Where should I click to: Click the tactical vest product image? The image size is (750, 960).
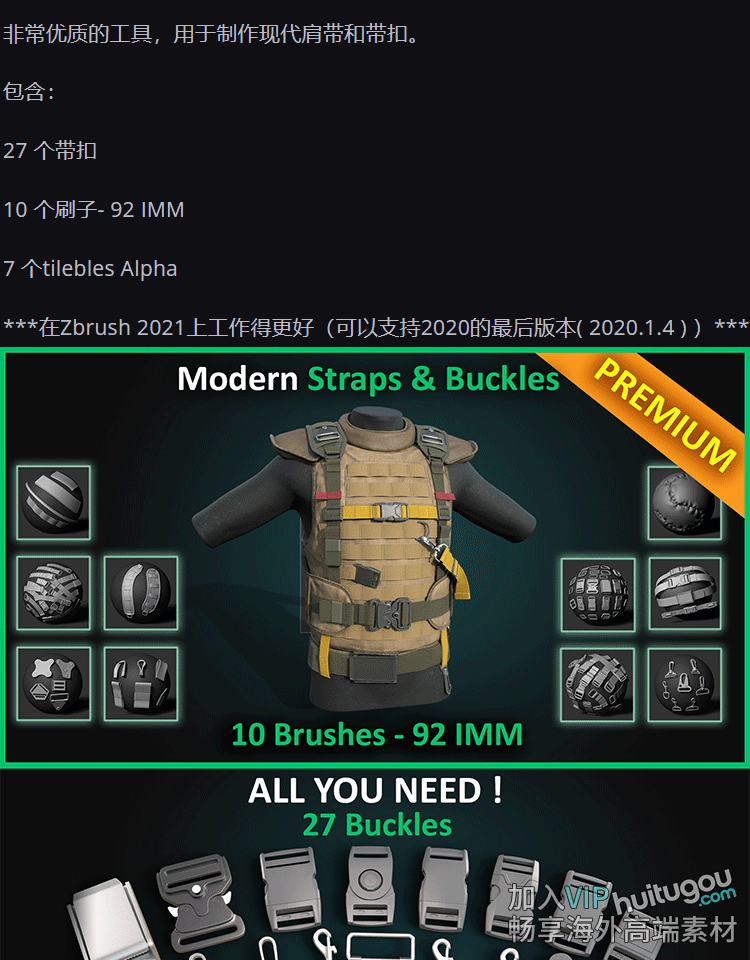point(365,560)
